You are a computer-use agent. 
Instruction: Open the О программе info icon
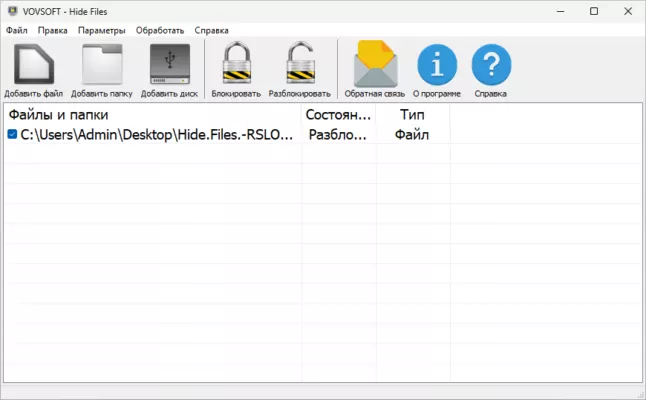(x=437, y=65)
